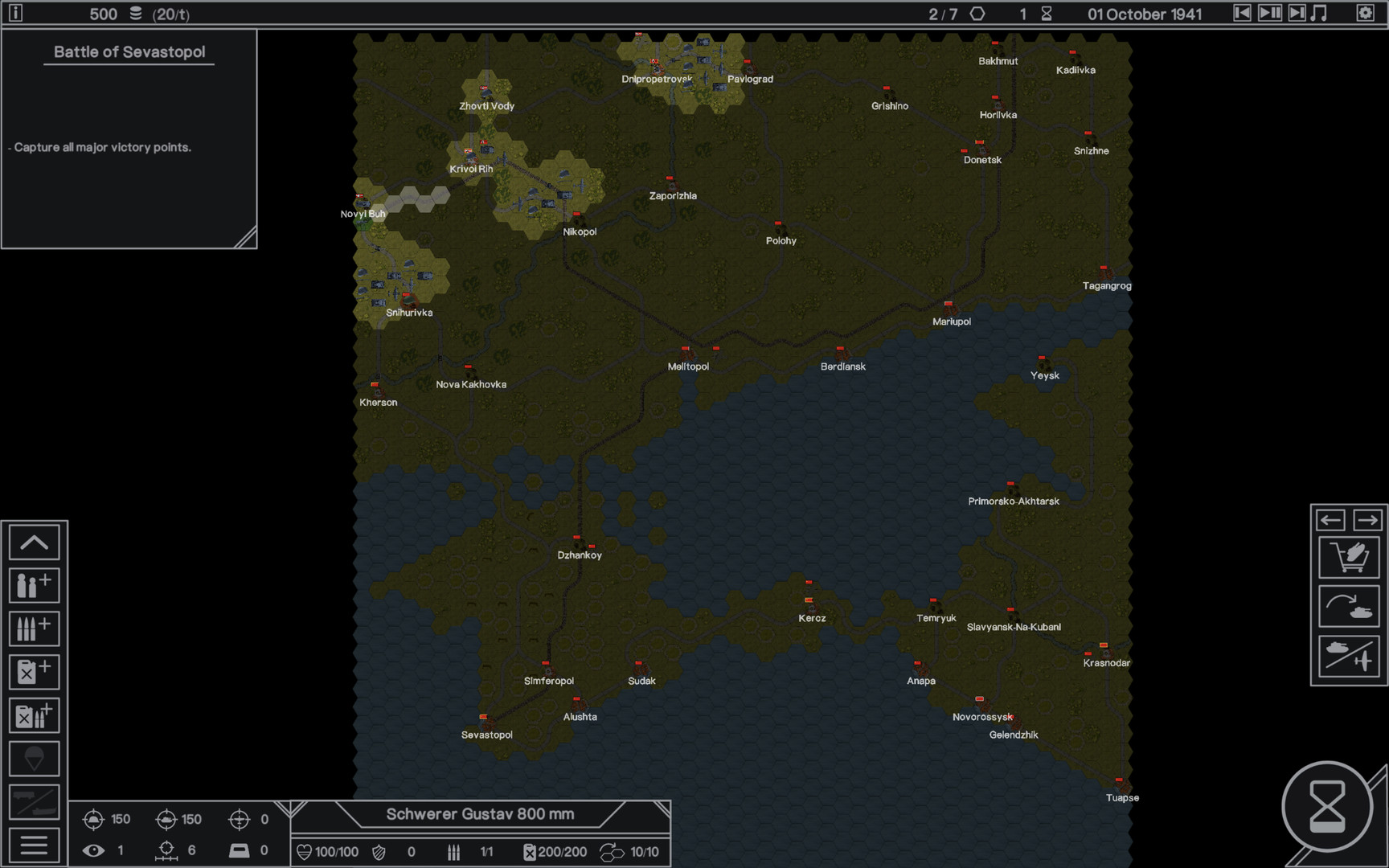Click the paratrooper drop icon

tap(34, 759)
